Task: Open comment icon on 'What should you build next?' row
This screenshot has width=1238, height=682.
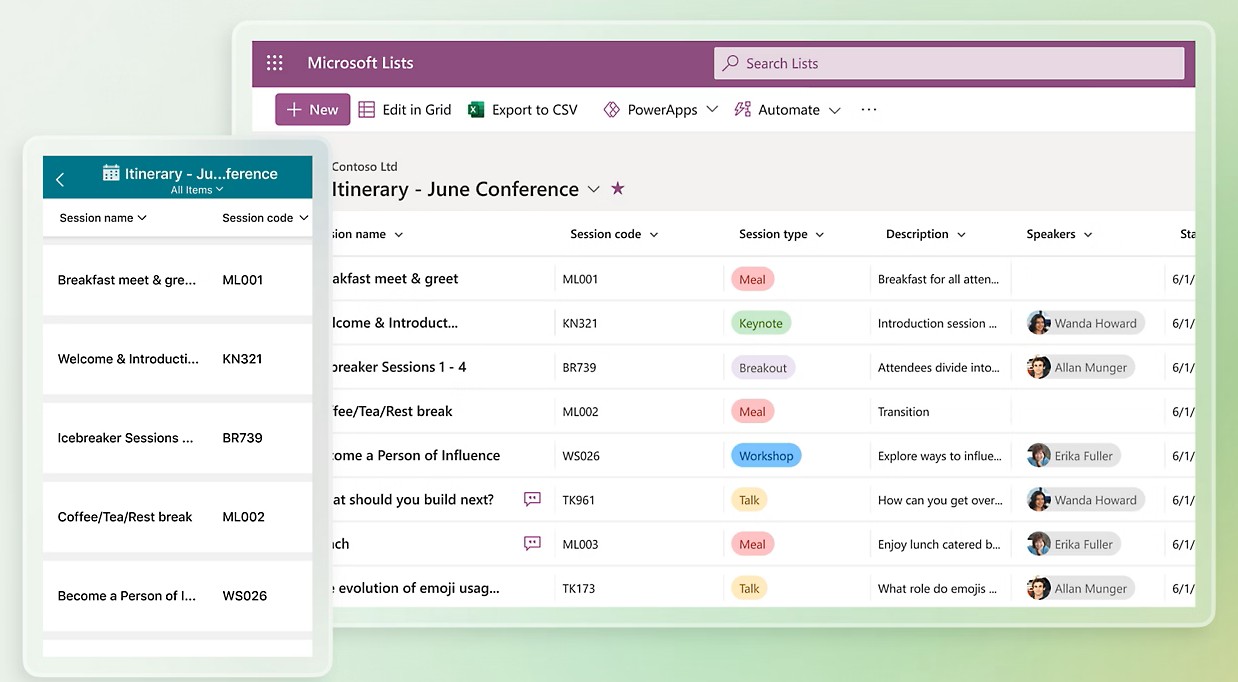Action: (x=532, y=499)
